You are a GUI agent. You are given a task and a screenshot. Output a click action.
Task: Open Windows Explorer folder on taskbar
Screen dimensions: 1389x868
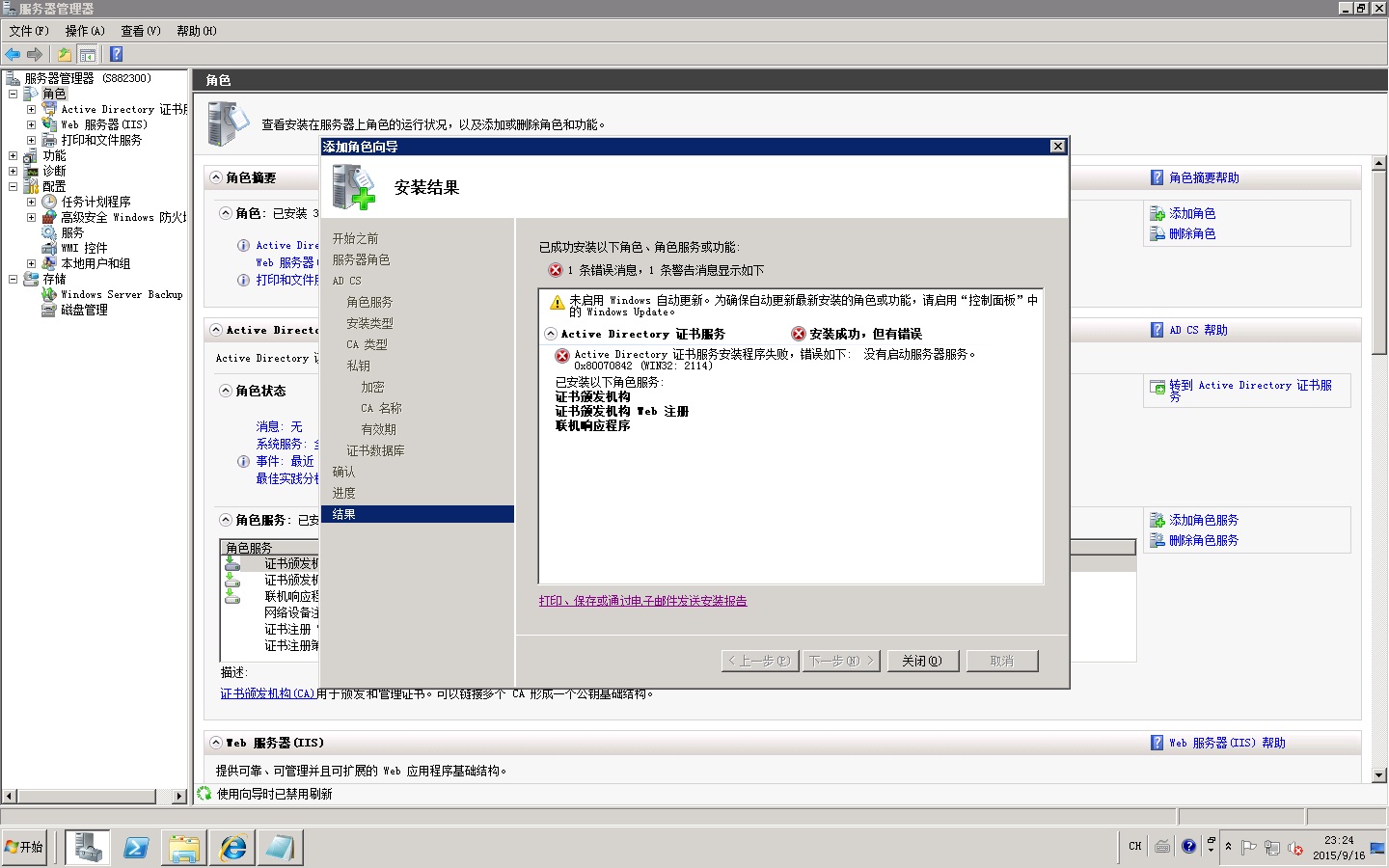[x=184, y=847]
